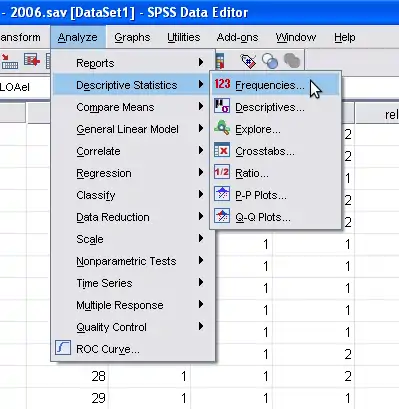The image size is (399, 409).
Task: Open the Help menu
Action: coord(345,37)
